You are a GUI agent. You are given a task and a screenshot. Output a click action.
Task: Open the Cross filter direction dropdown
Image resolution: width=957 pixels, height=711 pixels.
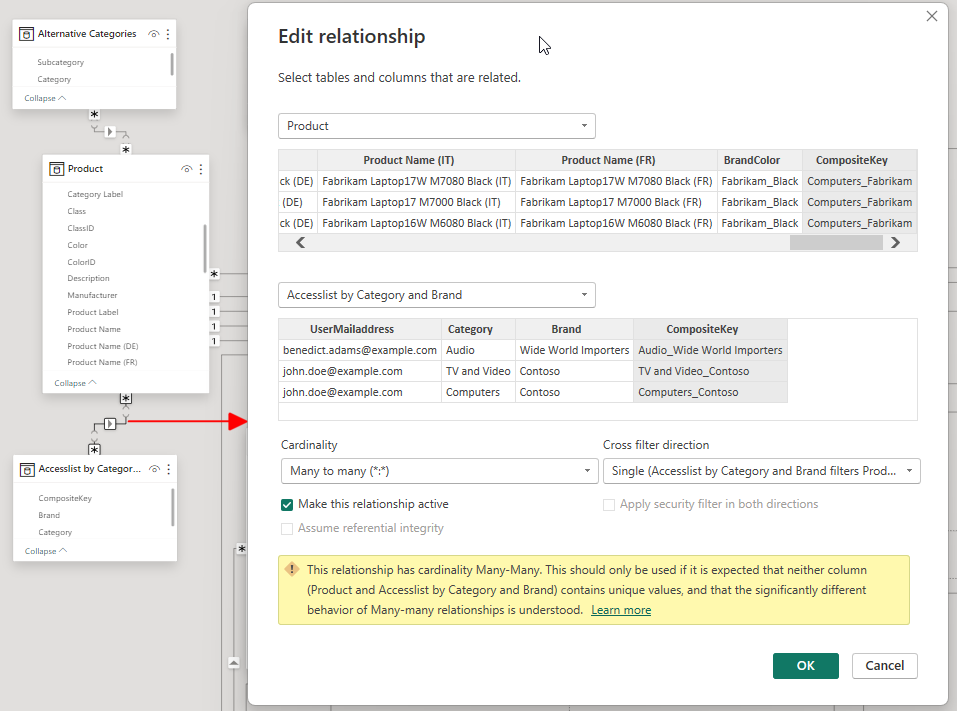761,471
